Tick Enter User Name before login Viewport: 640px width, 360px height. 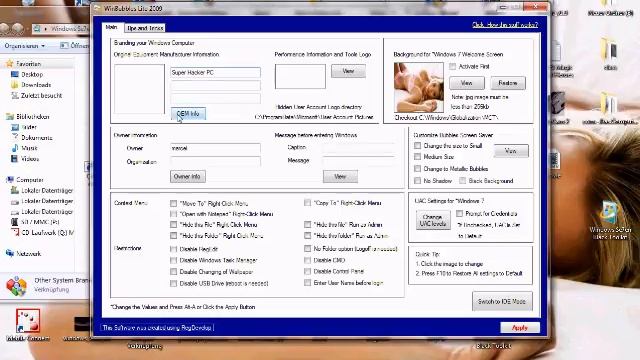pos(307,282)
